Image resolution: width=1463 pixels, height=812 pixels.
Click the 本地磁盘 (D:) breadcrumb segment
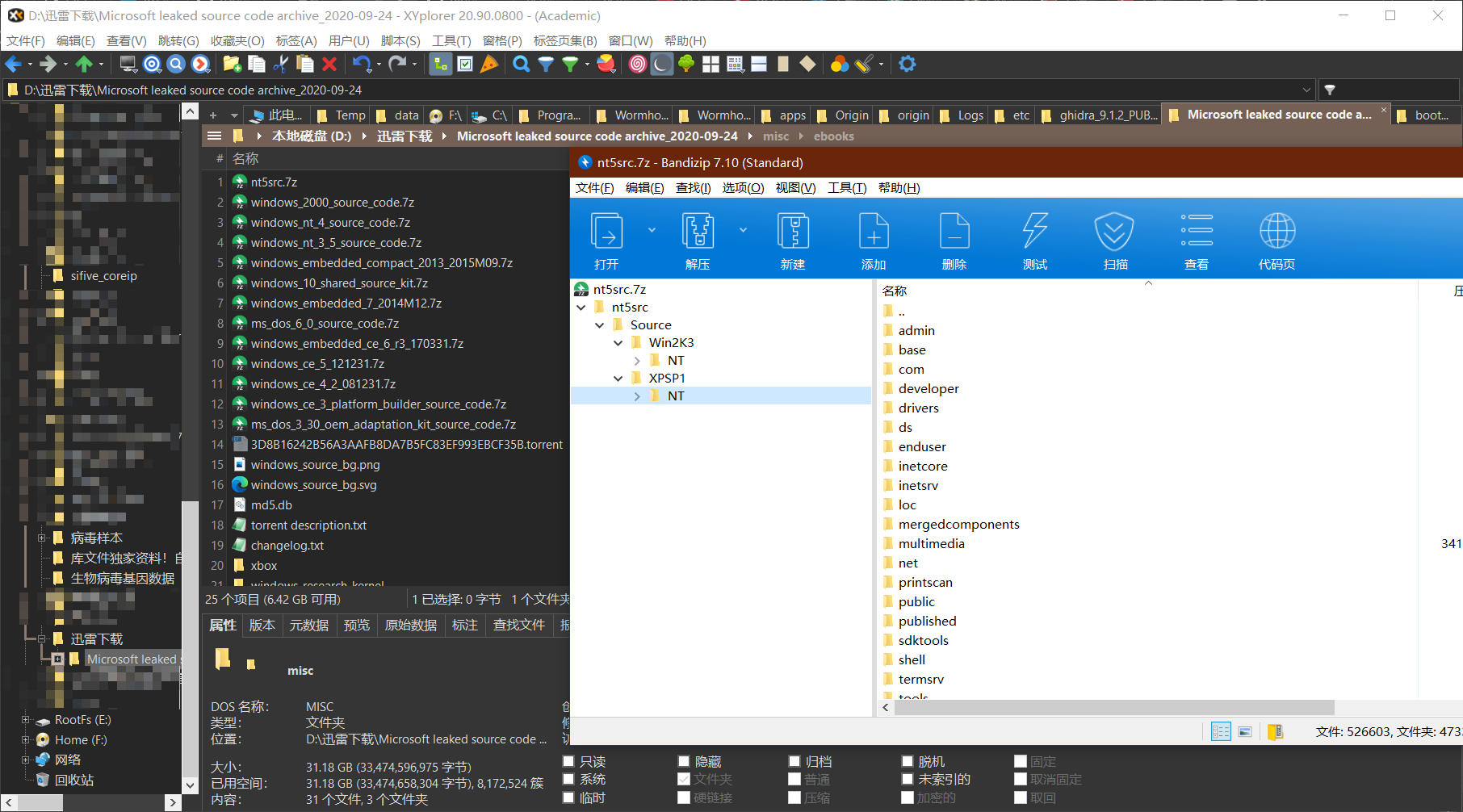[312, 136]
